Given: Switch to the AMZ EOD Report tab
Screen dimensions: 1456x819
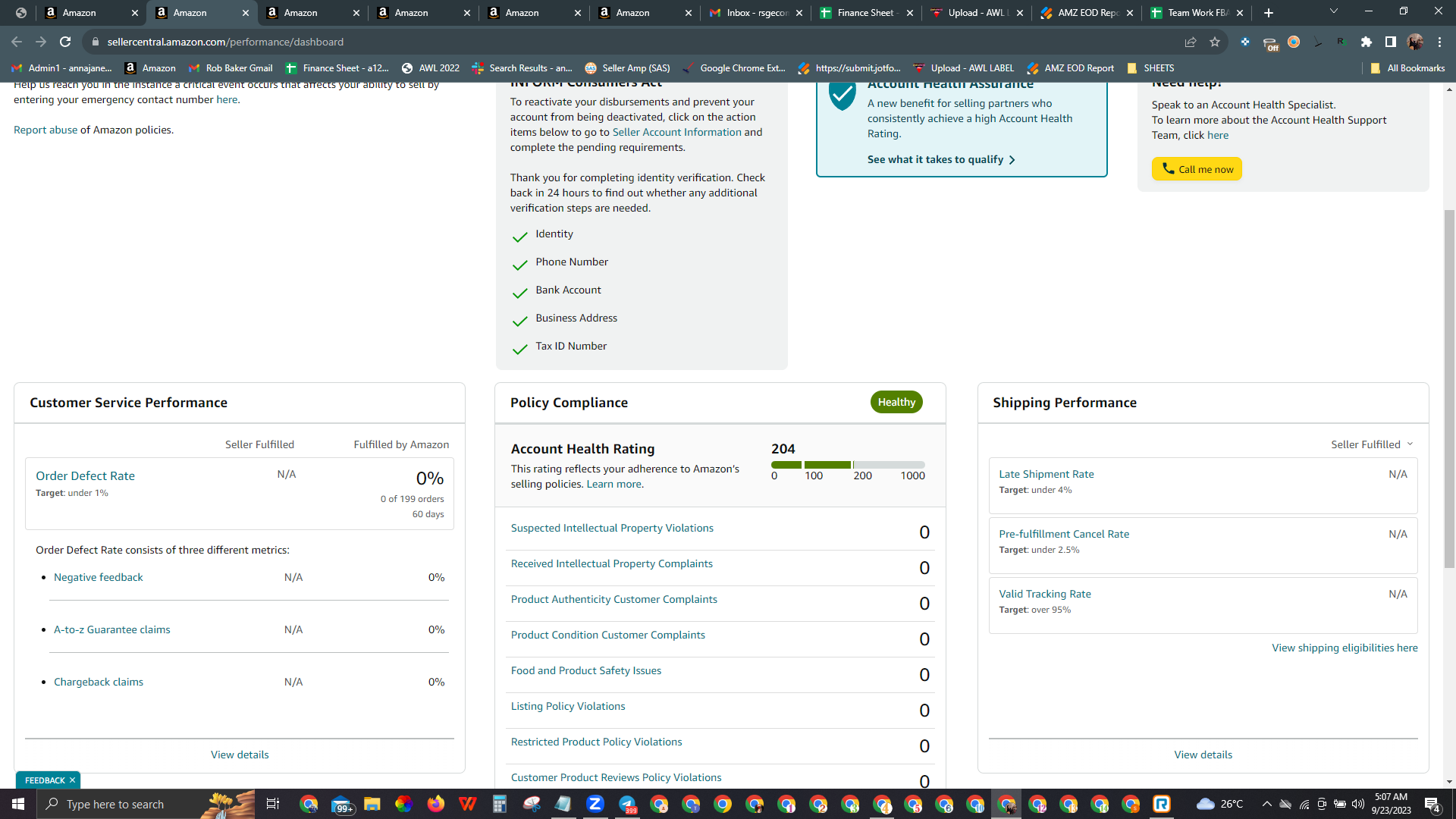Looking at the screenshot, I should click(1085, 13).
